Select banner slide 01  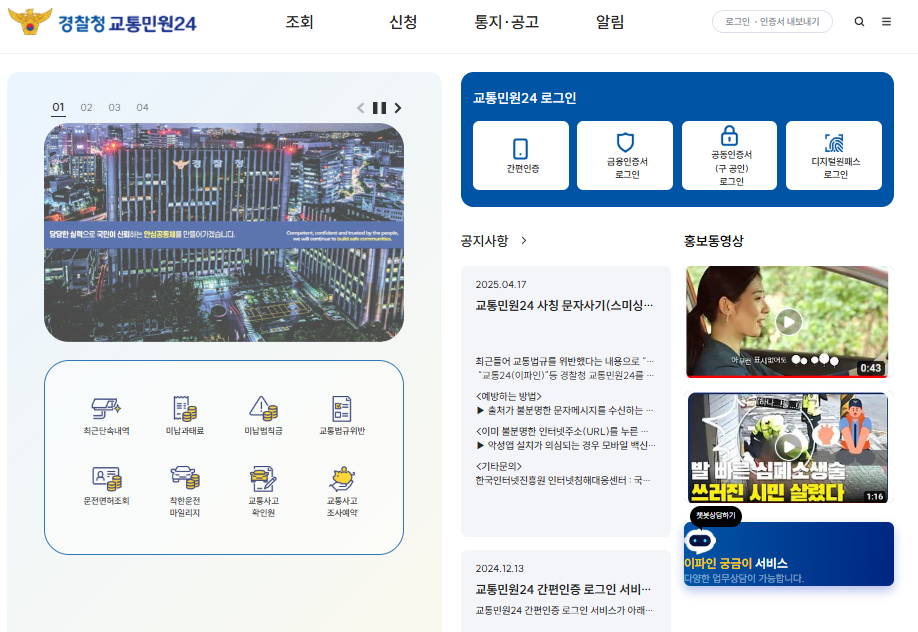[x=58, y=107]
